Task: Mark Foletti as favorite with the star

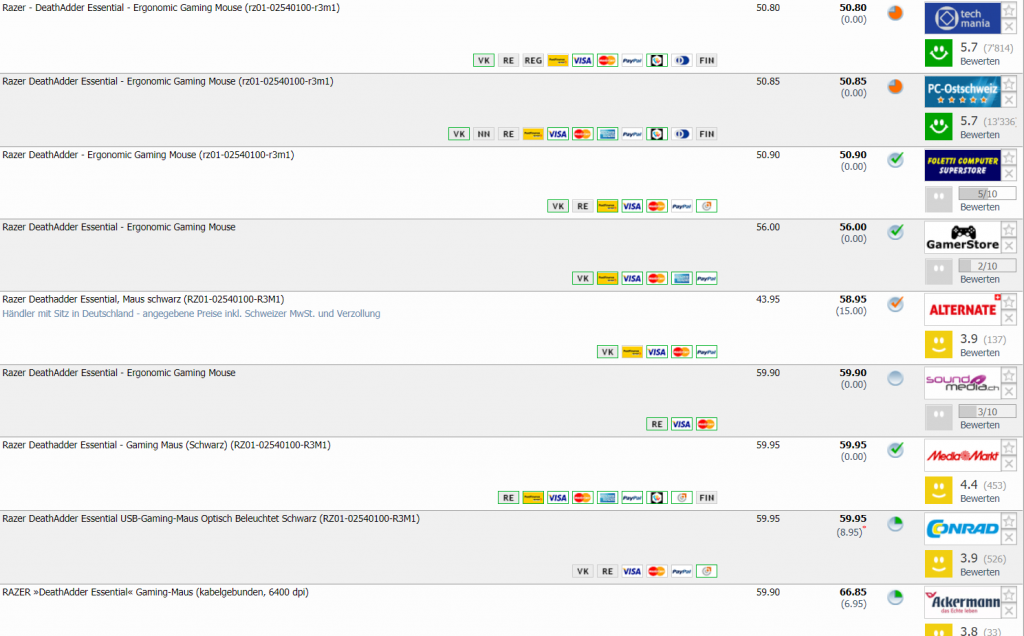Action: point(1009,157)
